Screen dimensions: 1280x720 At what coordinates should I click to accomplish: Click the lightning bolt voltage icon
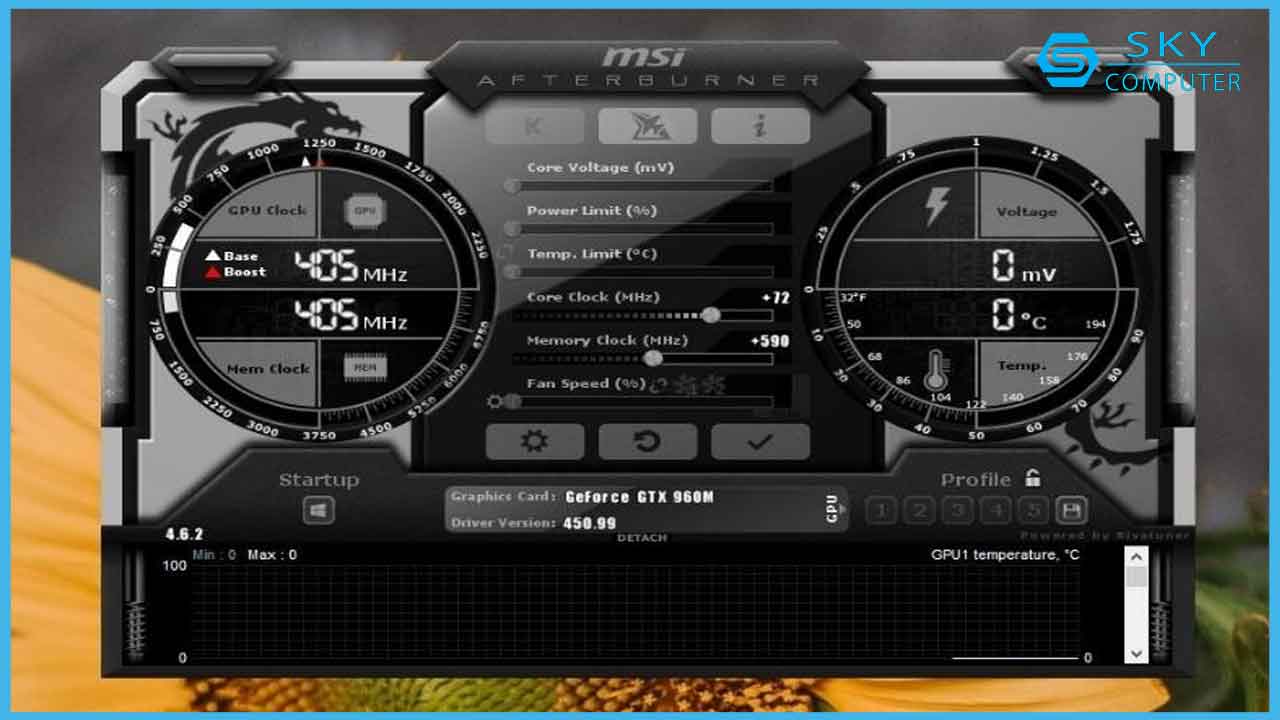(936, 208)
